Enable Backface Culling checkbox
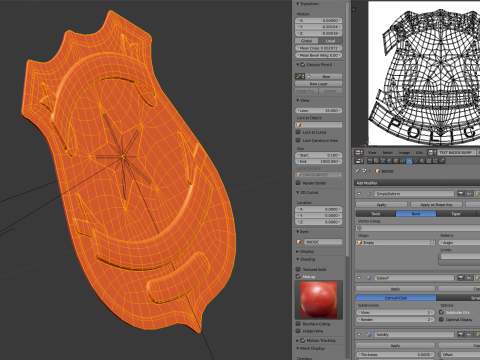480x360 pixels. [x=298, y=324]
